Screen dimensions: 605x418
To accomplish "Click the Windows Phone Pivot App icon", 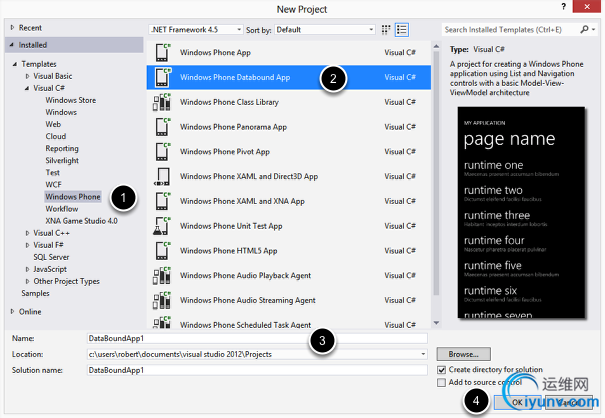I will point(162,151).
